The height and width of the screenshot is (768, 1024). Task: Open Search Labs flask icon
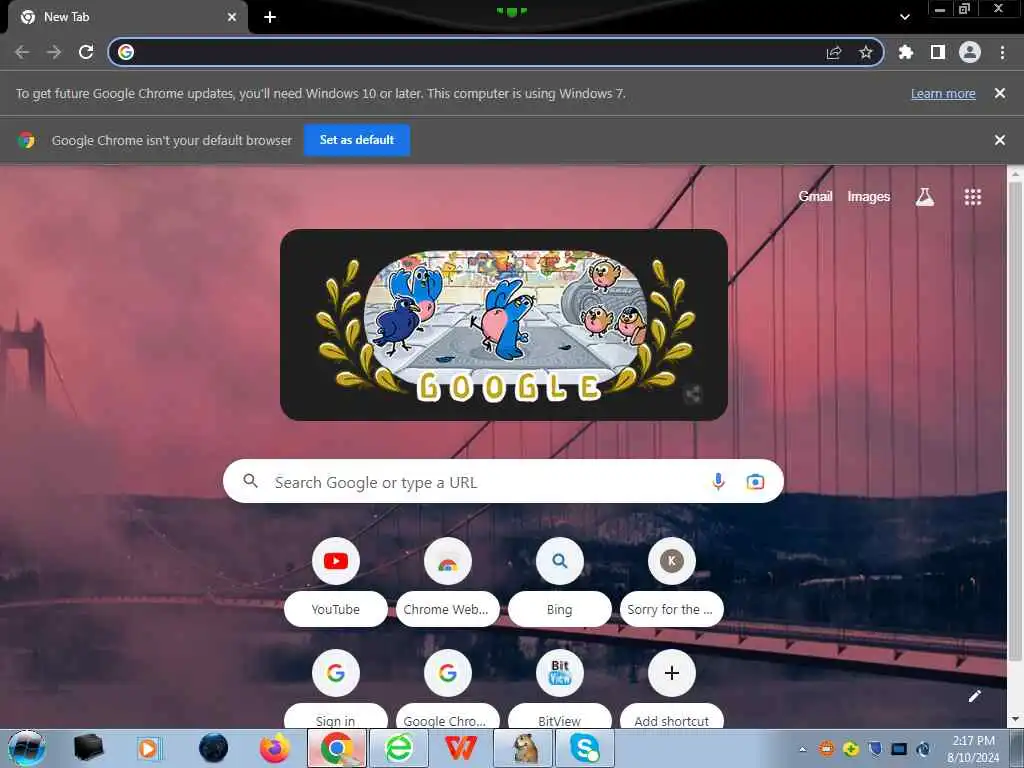(x=925, y=197)
